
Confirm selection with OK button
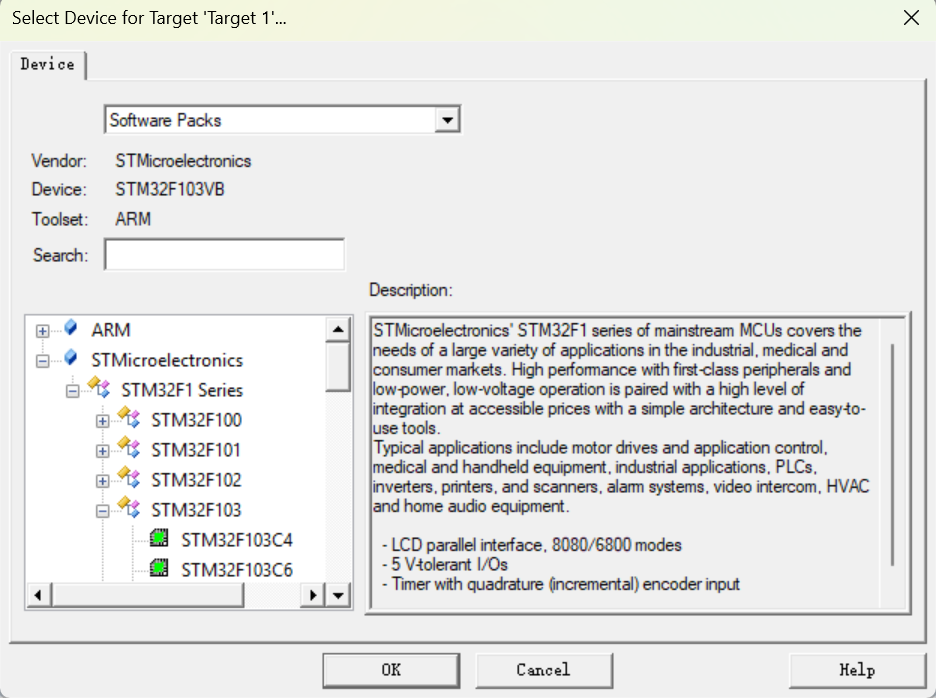click(391, 670)
